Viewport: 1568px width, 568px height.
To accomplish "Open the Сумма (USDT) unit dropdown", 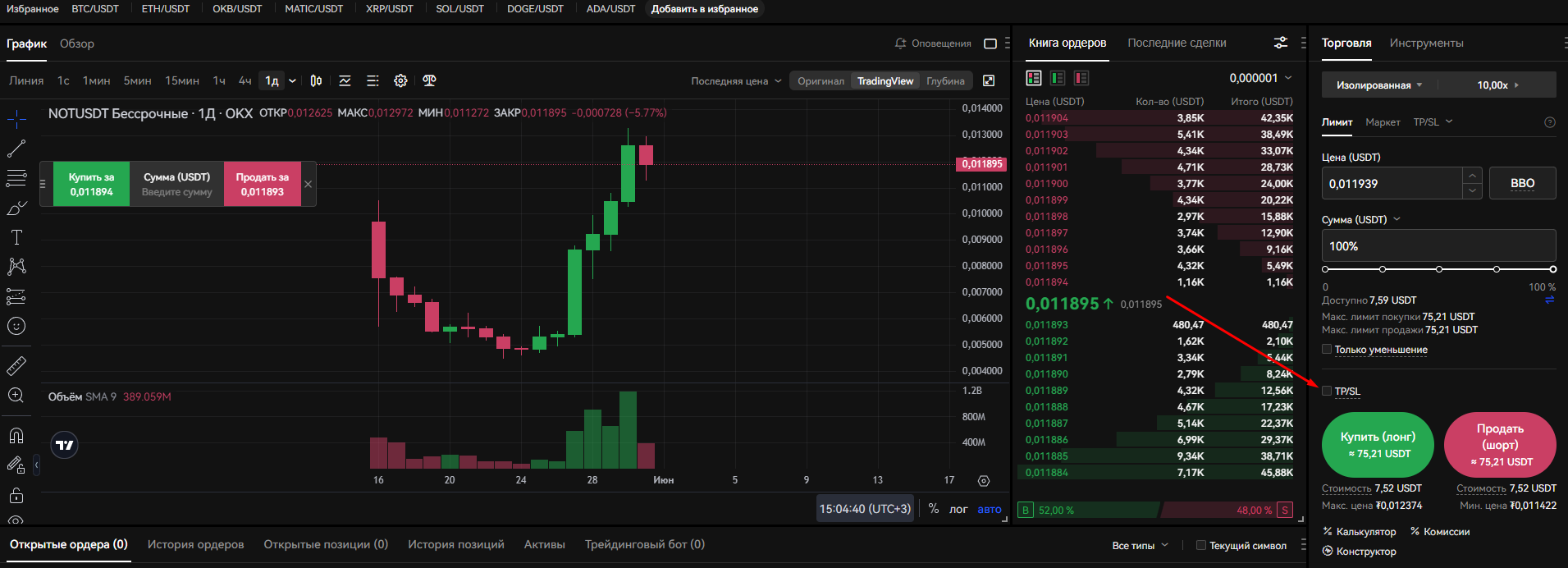I will 1361,219.
